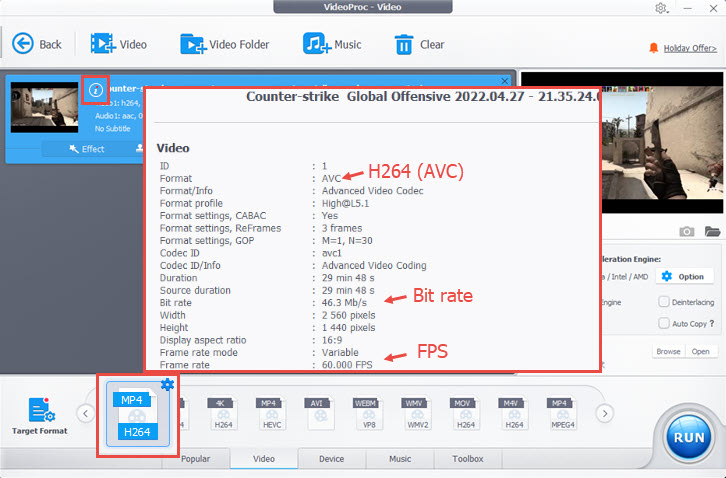Open the settings gear in the title bar
Screen dimensions: 726x478
[x=661, y=8]
